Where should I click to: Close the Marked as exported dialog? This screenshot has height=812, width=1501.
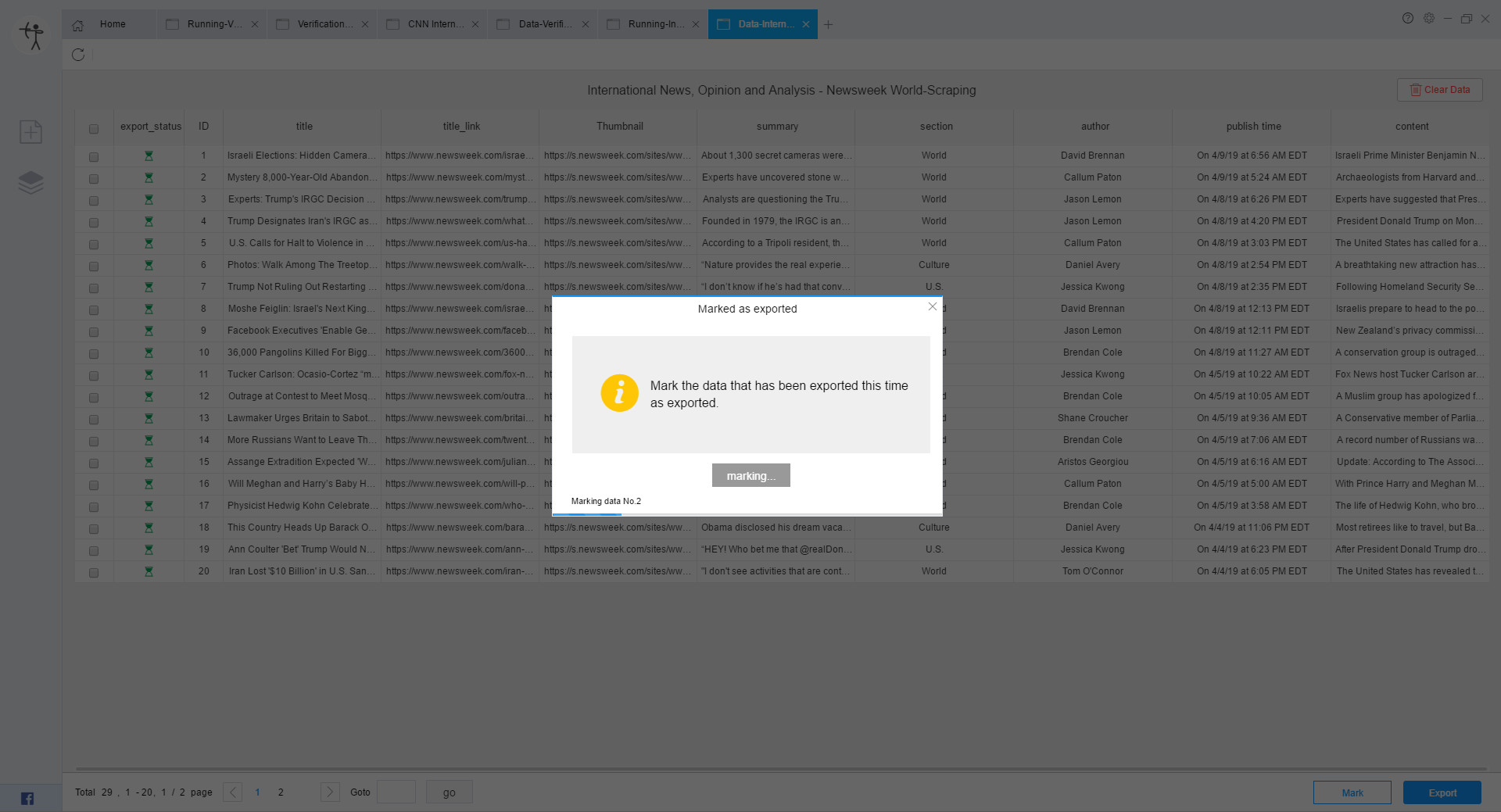pyautogui.click(x=933, y=306)
